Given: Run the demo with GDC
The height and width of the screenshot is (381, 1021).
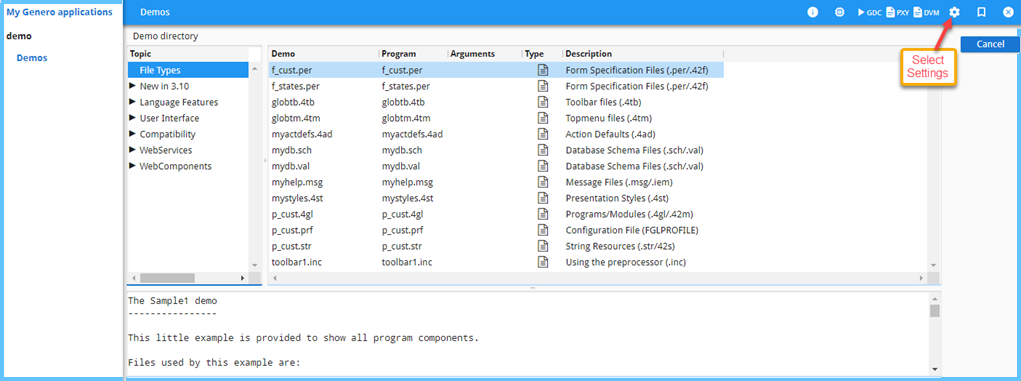Looking at the screenshot, I should tap(869, 12).
